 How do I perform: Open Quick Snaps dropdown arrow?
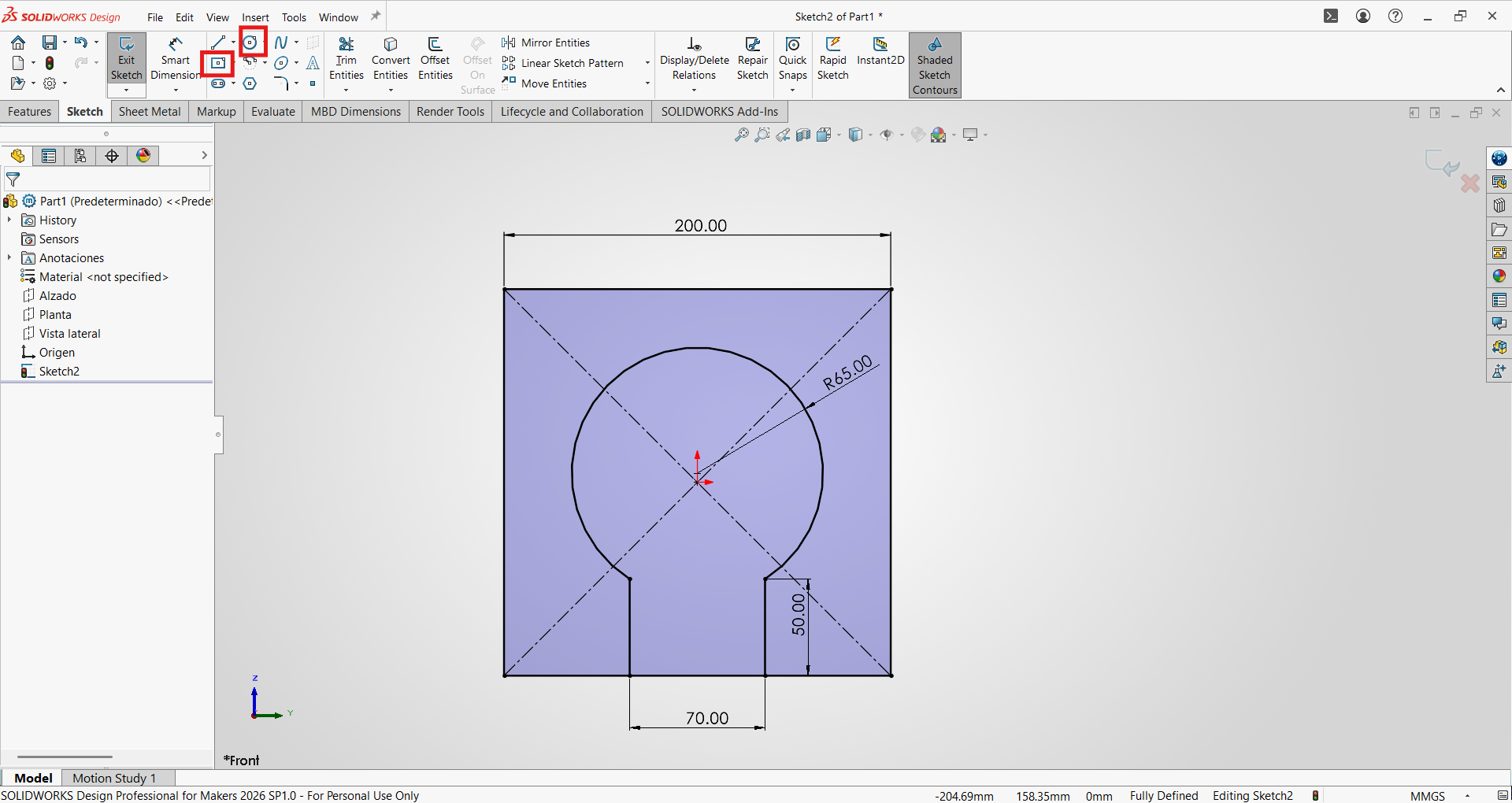click(793, 90)
